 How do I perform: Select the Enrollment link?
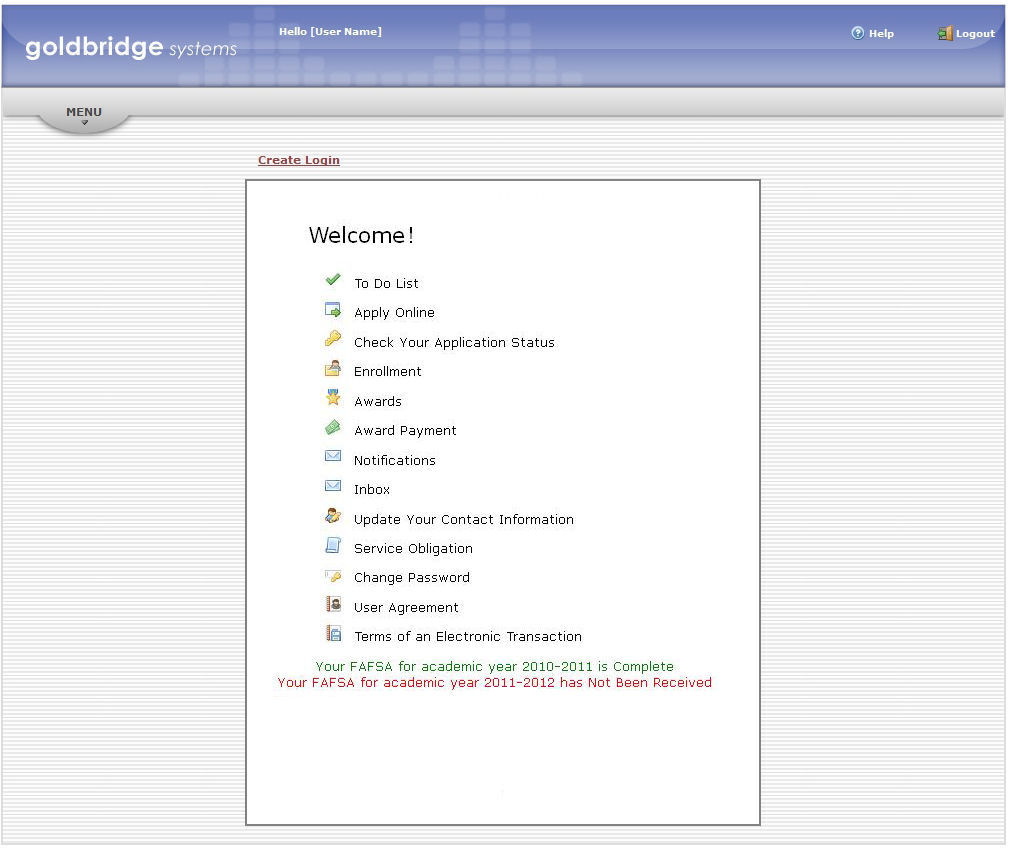pyautogui.click(x=388, y=371)
